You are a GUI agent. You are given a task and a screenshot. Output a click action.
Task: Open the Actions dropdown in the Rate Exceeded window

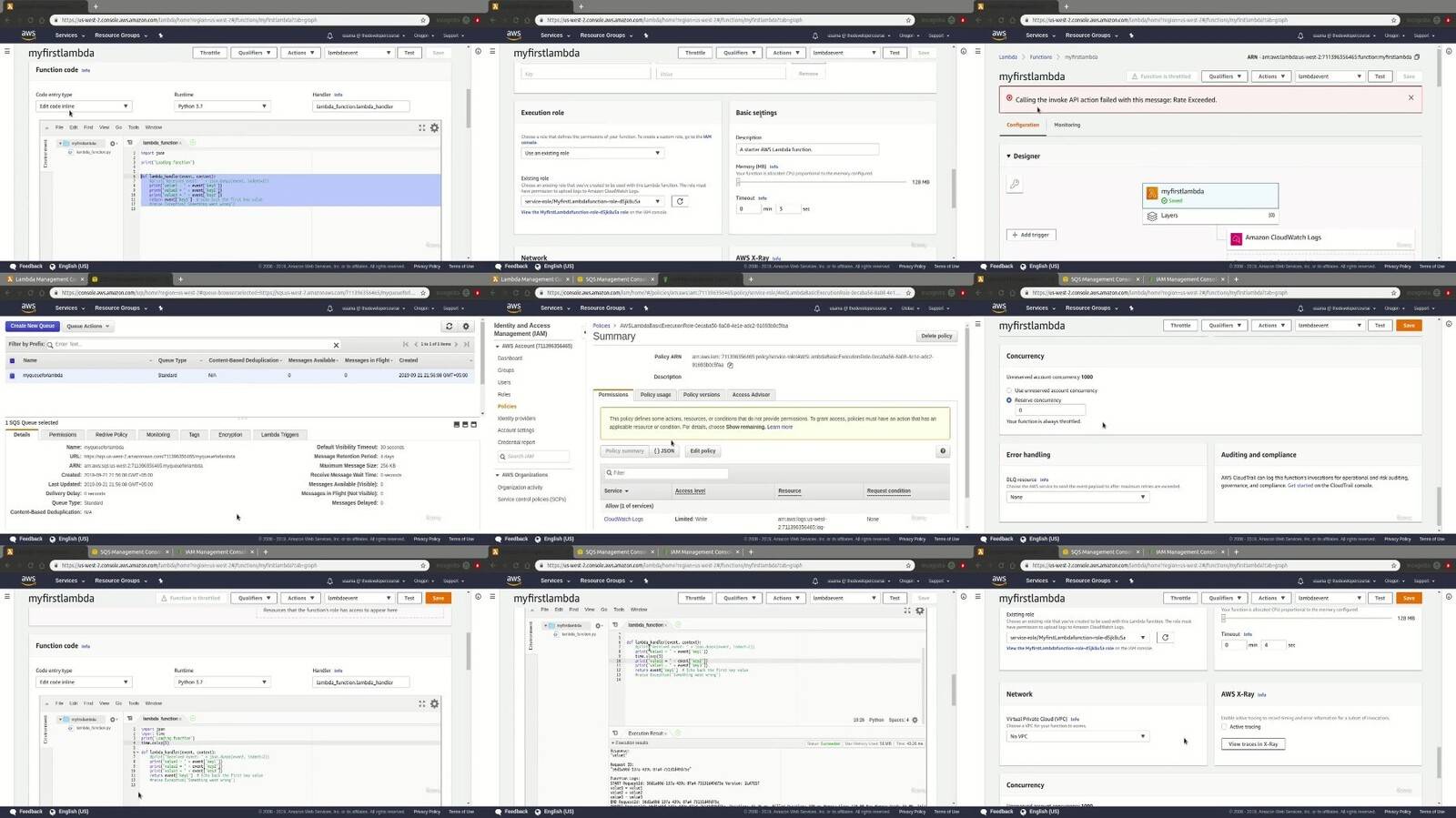pyautogui.click(x=1270, y=76)
